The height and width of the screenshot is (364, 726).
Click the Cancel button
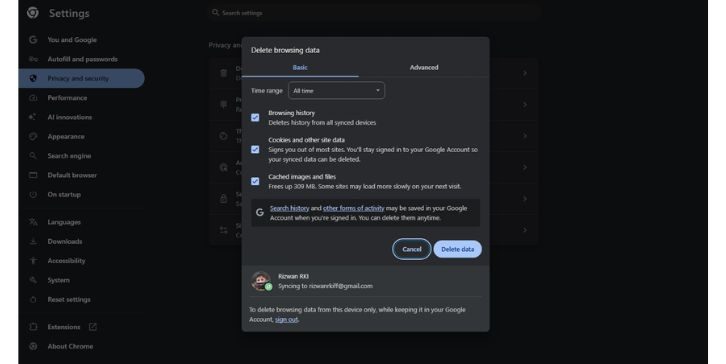click(x=412, y=249)
